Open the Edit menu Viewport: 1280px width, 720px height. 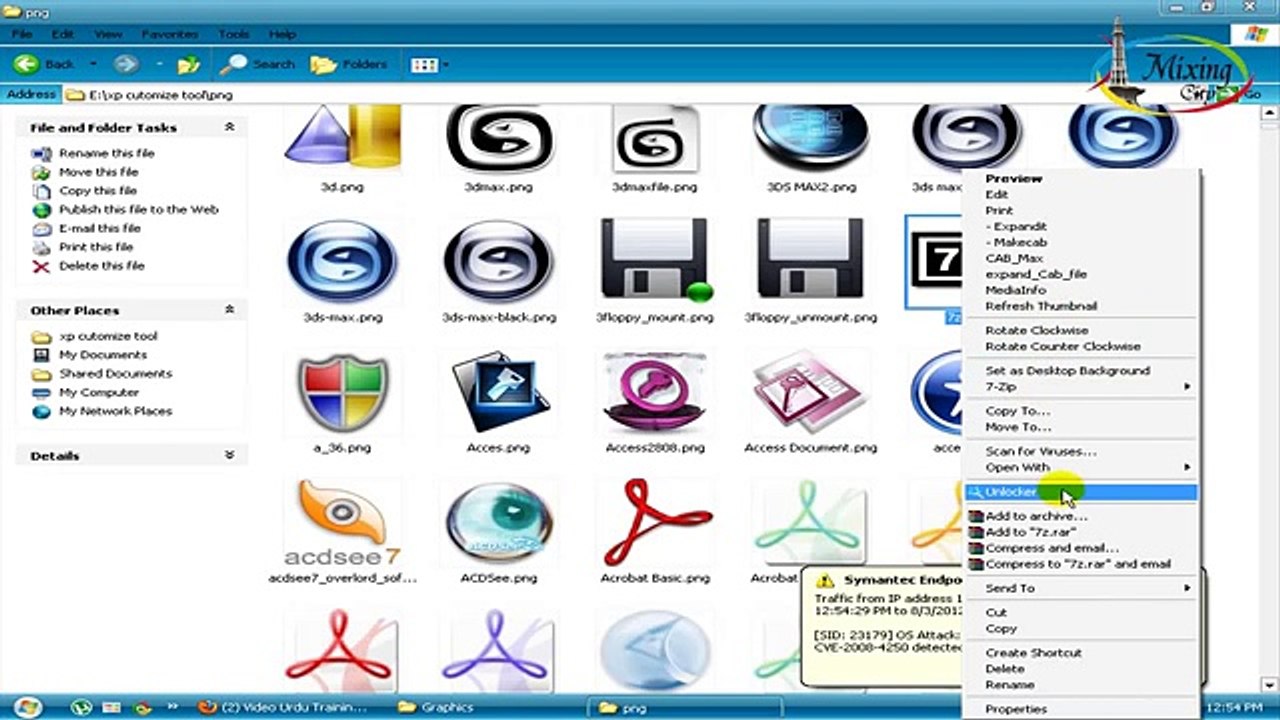click(x=63, y=34)
